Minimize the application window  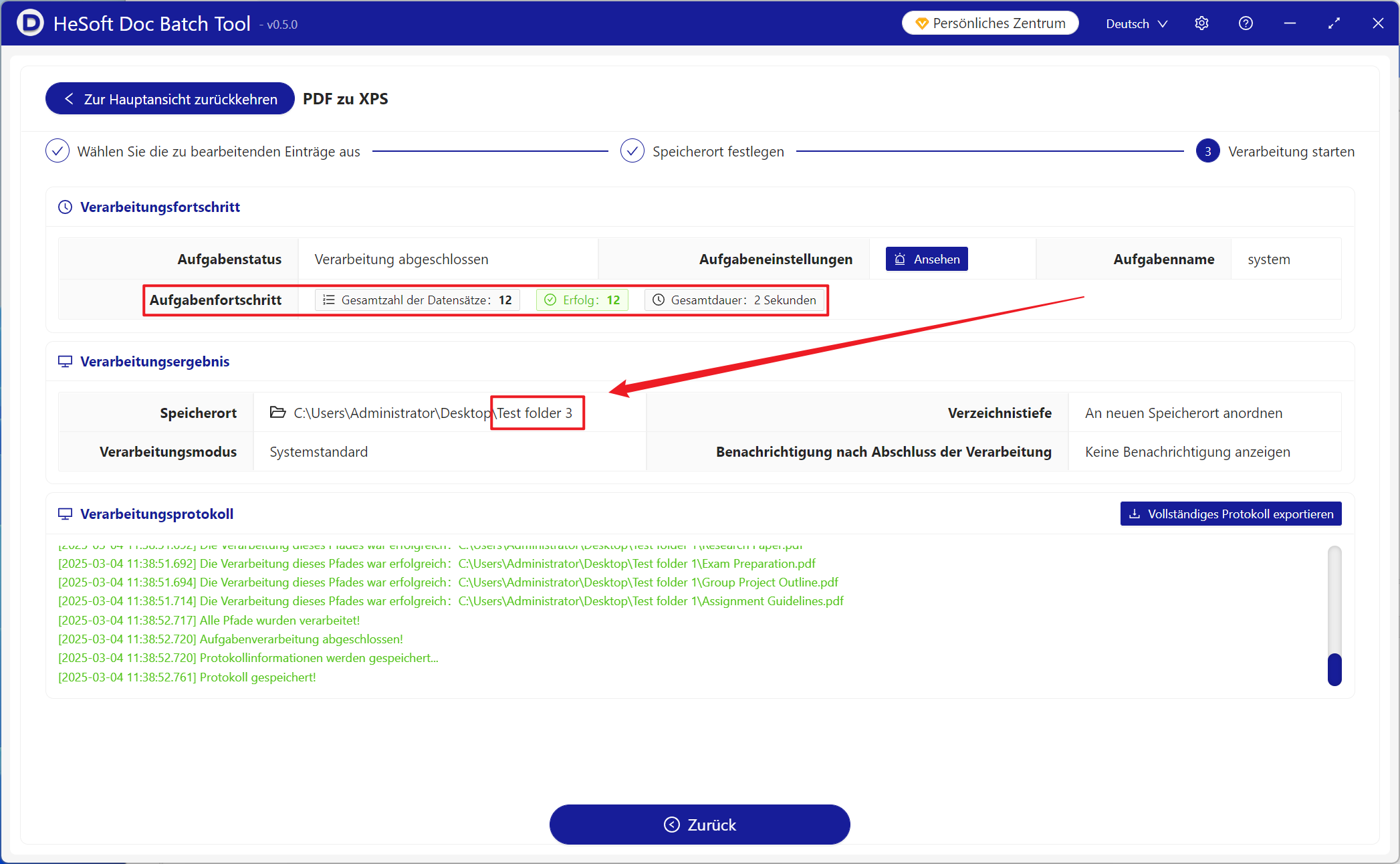[x=1290, y=23]
